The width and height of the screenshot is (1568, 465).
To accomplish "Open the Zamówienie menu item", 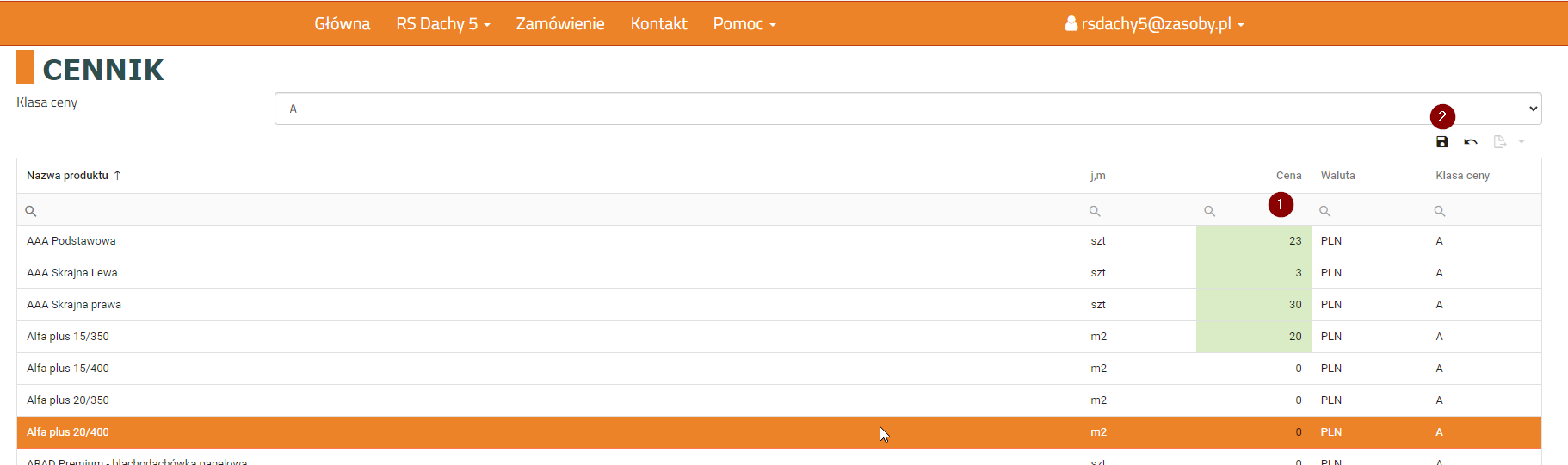I will tap(560, 24).
